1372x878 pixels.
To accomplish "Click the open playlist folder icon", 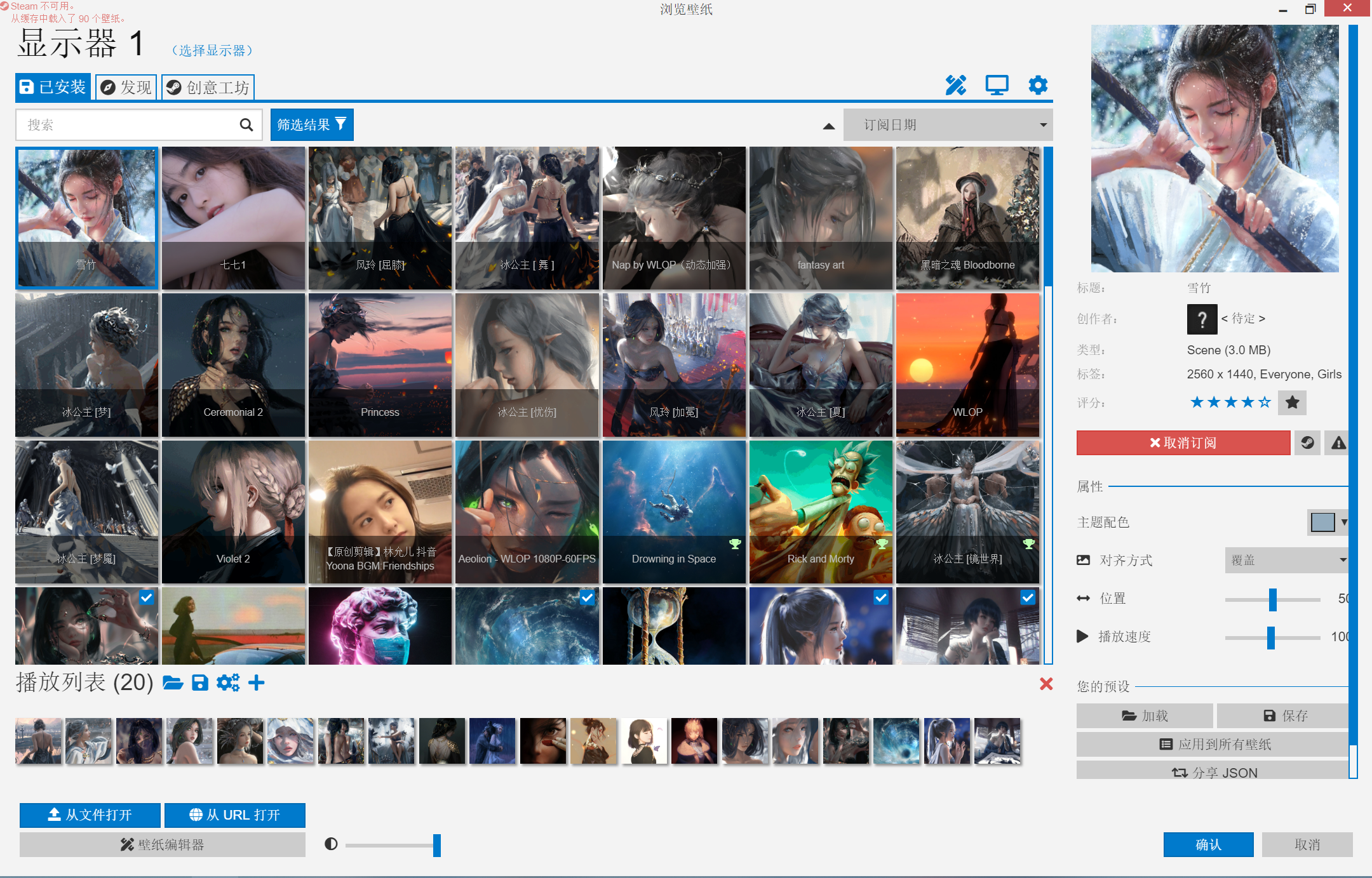I will [x=172, y=683].
